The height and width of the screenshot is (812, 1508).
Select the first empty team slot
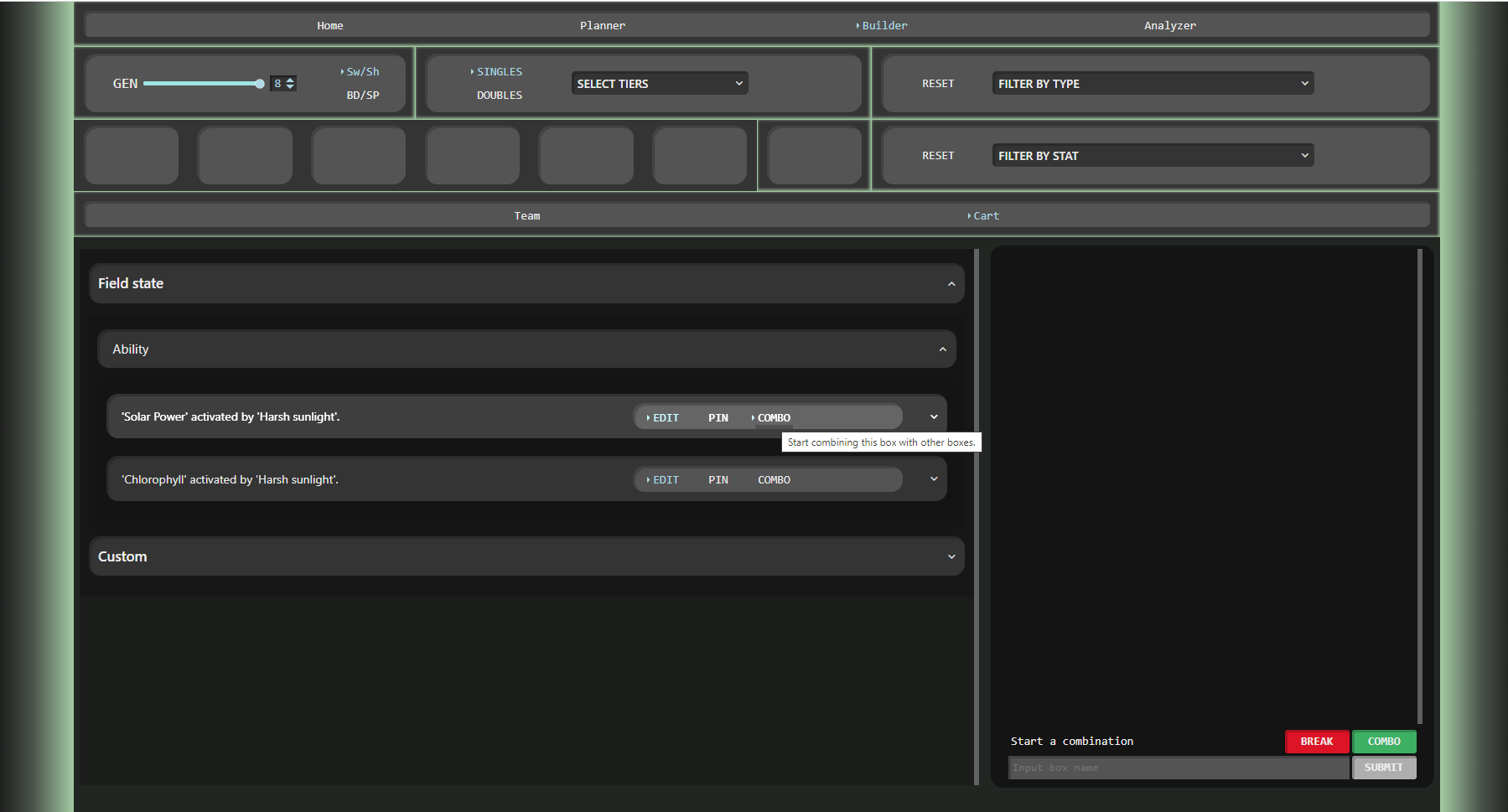[132, 156]
